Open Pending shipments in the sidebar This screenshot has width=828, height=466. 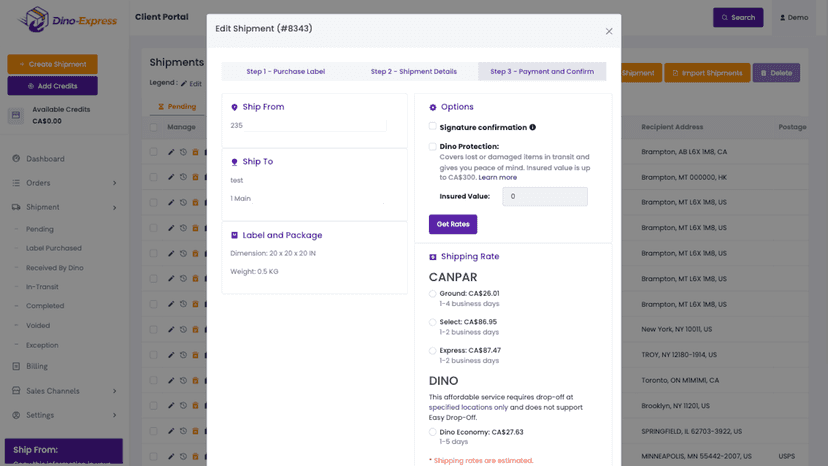point(40,229)
